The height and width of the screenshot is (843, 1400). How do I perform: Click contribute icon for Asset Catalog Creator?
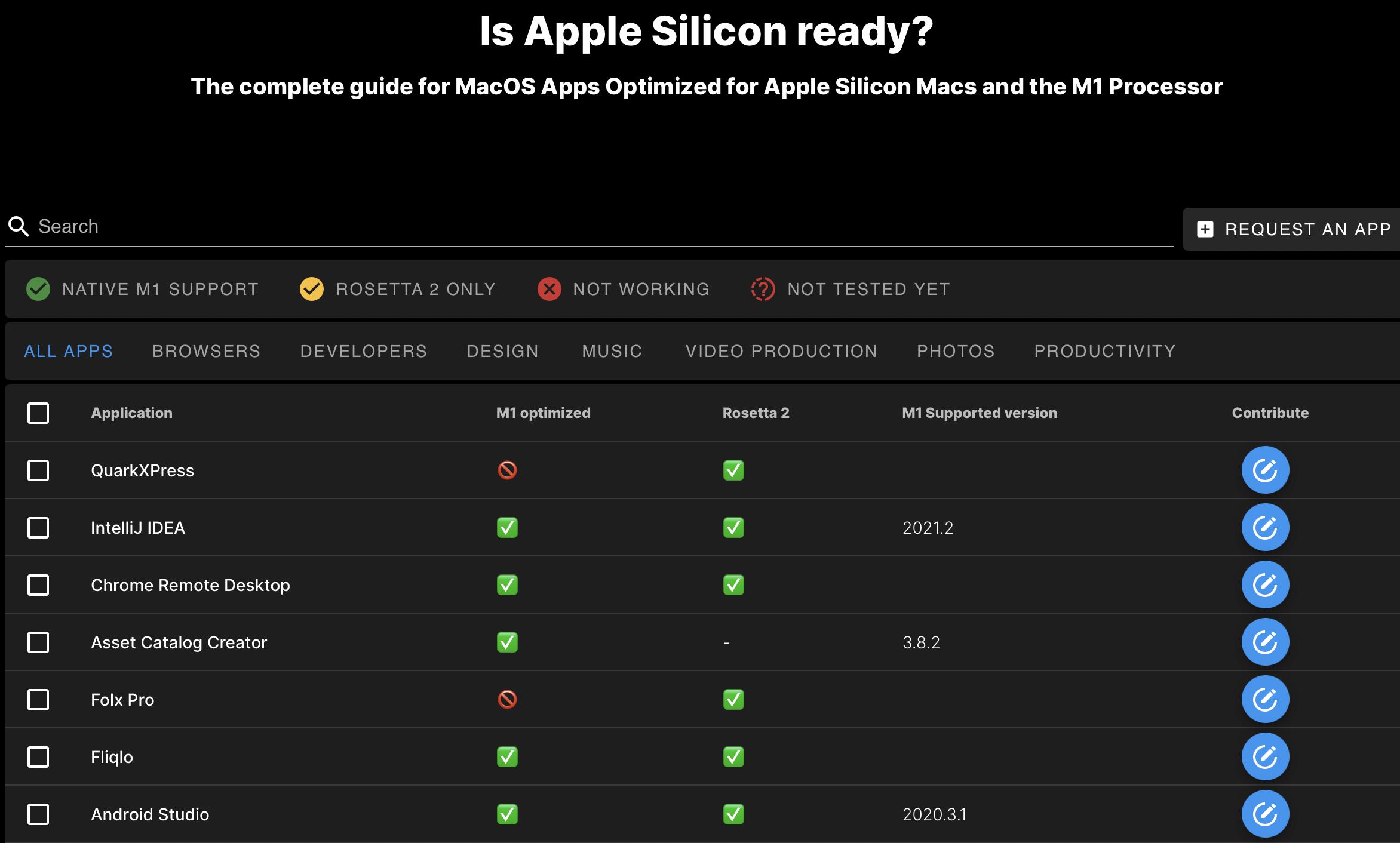tap(1265, 642)
